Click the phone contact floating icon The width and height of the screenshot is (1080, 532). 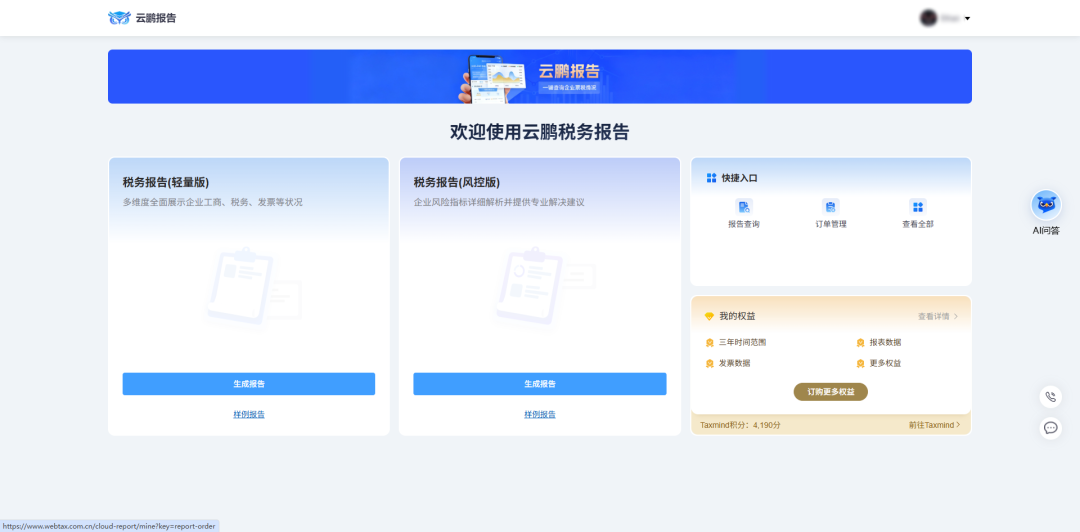1050,397
